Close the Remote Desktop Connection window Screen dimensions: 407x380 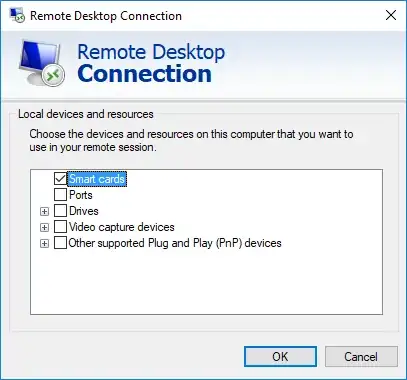click(x=391, y=15)
